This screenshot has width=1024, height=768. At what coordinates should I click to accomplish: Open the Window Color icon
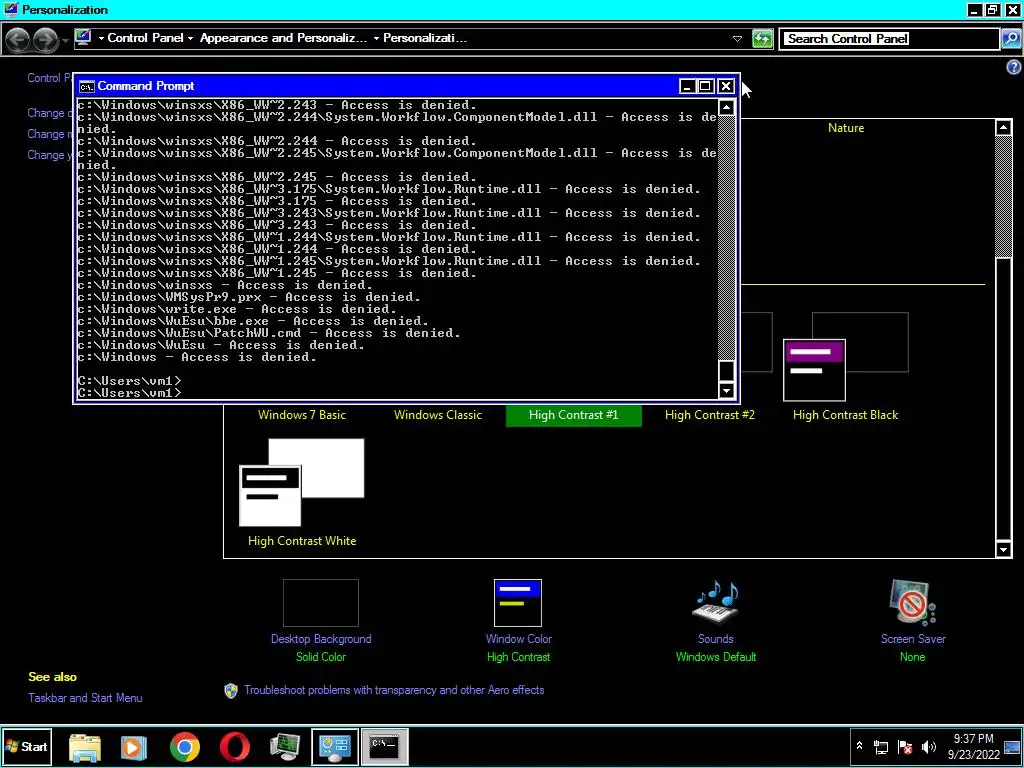click(518, 603)
